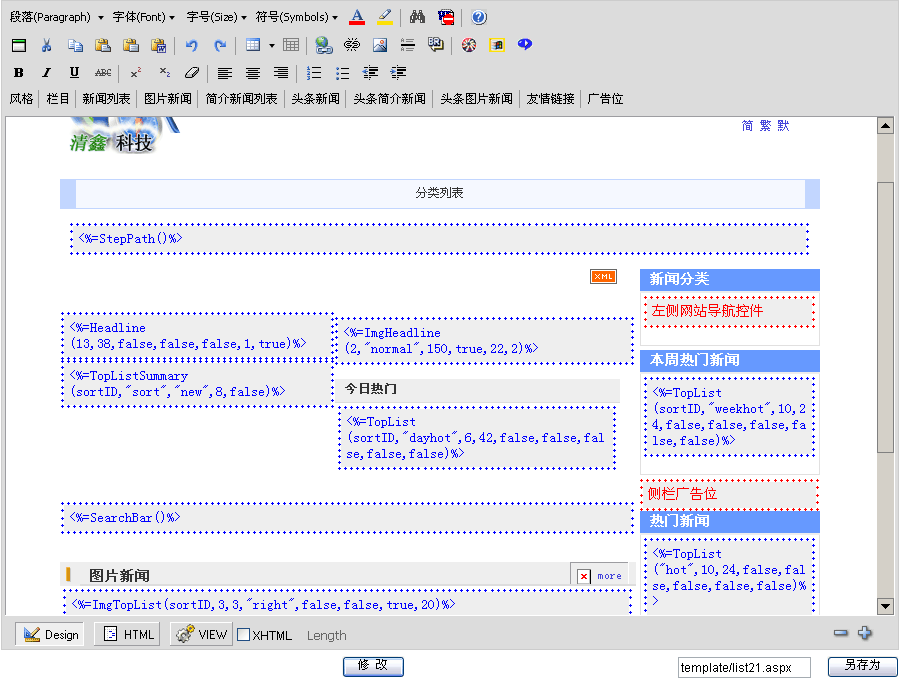
Task: Enlarge the editor with the plus icon
Action: (864, 633)
